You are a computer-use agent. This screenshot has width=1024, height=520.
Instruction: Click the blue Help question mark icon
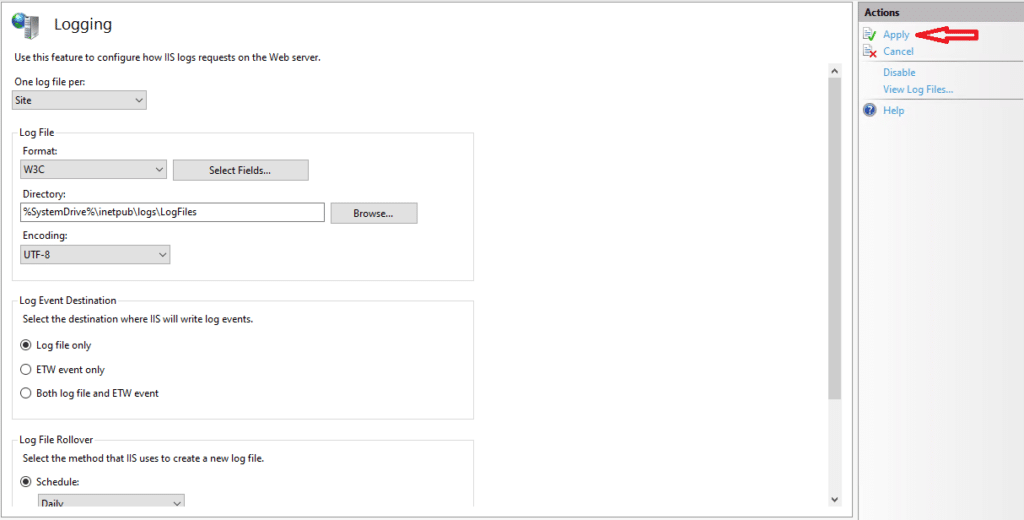pos(869,110)
